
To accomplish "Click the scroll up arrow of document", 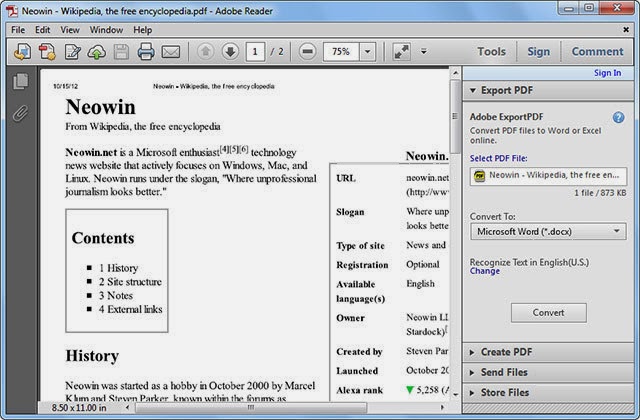I will pyautogui.click(x=455, y=73).
